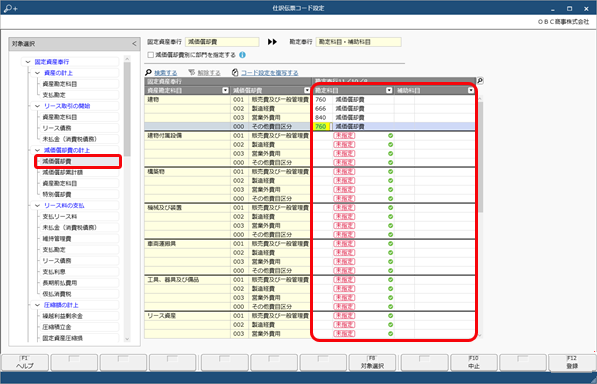Select 特別償却費 in the tree
597x384 pixels.
coord(79,194)
